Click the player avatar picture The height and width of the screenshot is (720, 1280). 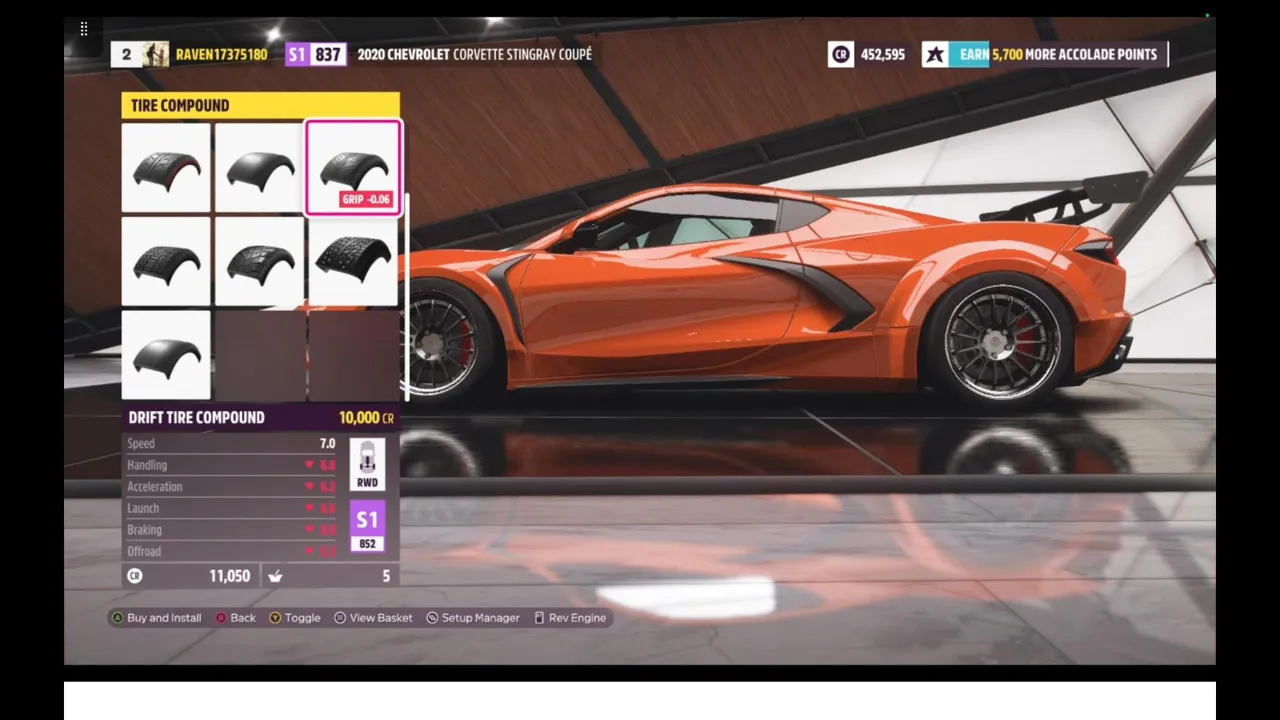(x=156, y=54)
